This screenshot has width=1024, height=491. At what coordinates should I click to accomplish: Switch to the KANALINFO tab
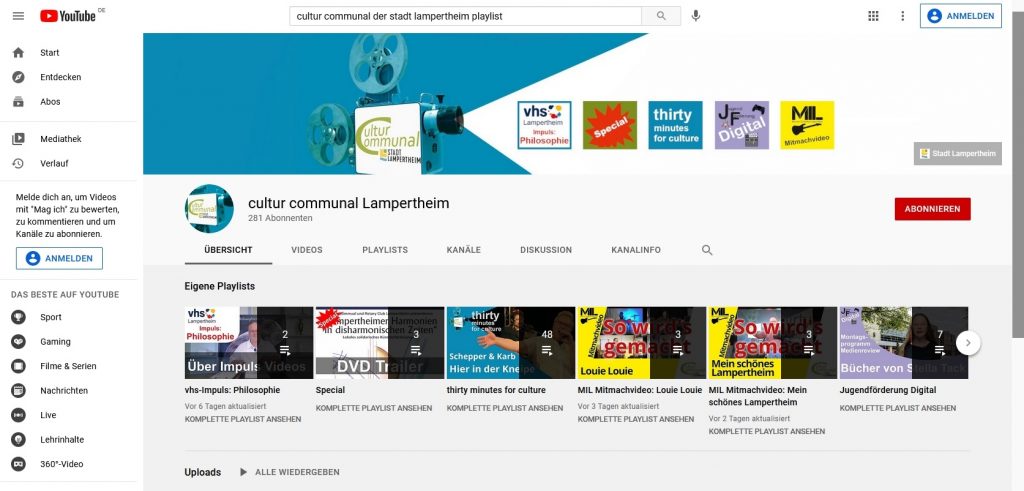(636, 250)
